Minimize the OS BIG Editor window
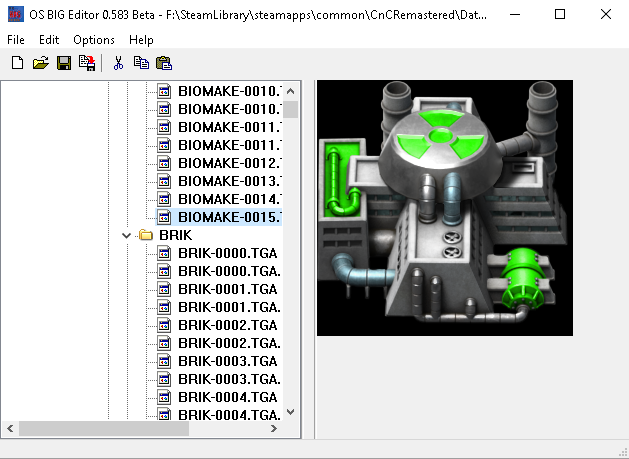The height and width of the screenshot is (459, 629). tap(515, 14)
